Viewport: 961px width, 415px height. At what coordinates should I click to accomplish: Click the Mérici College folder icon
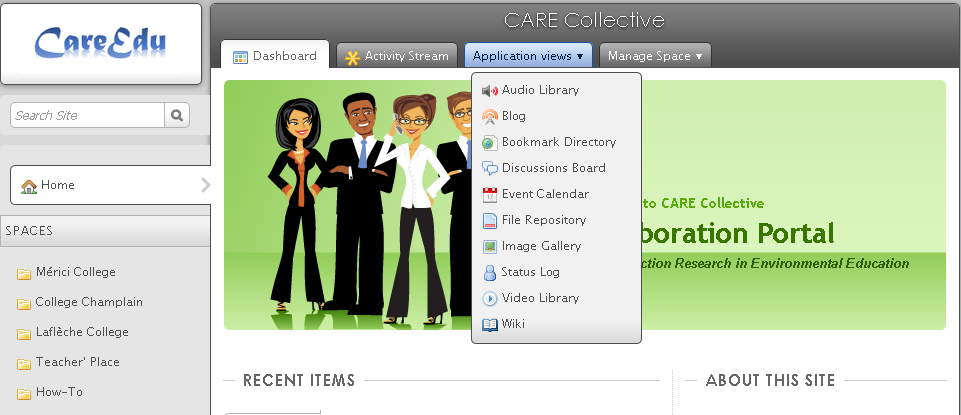24,273
